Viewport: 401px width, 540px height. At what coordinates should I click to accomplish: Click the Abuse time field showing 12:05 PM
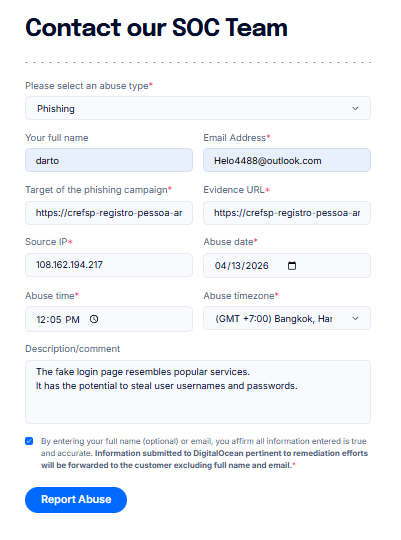109,319
